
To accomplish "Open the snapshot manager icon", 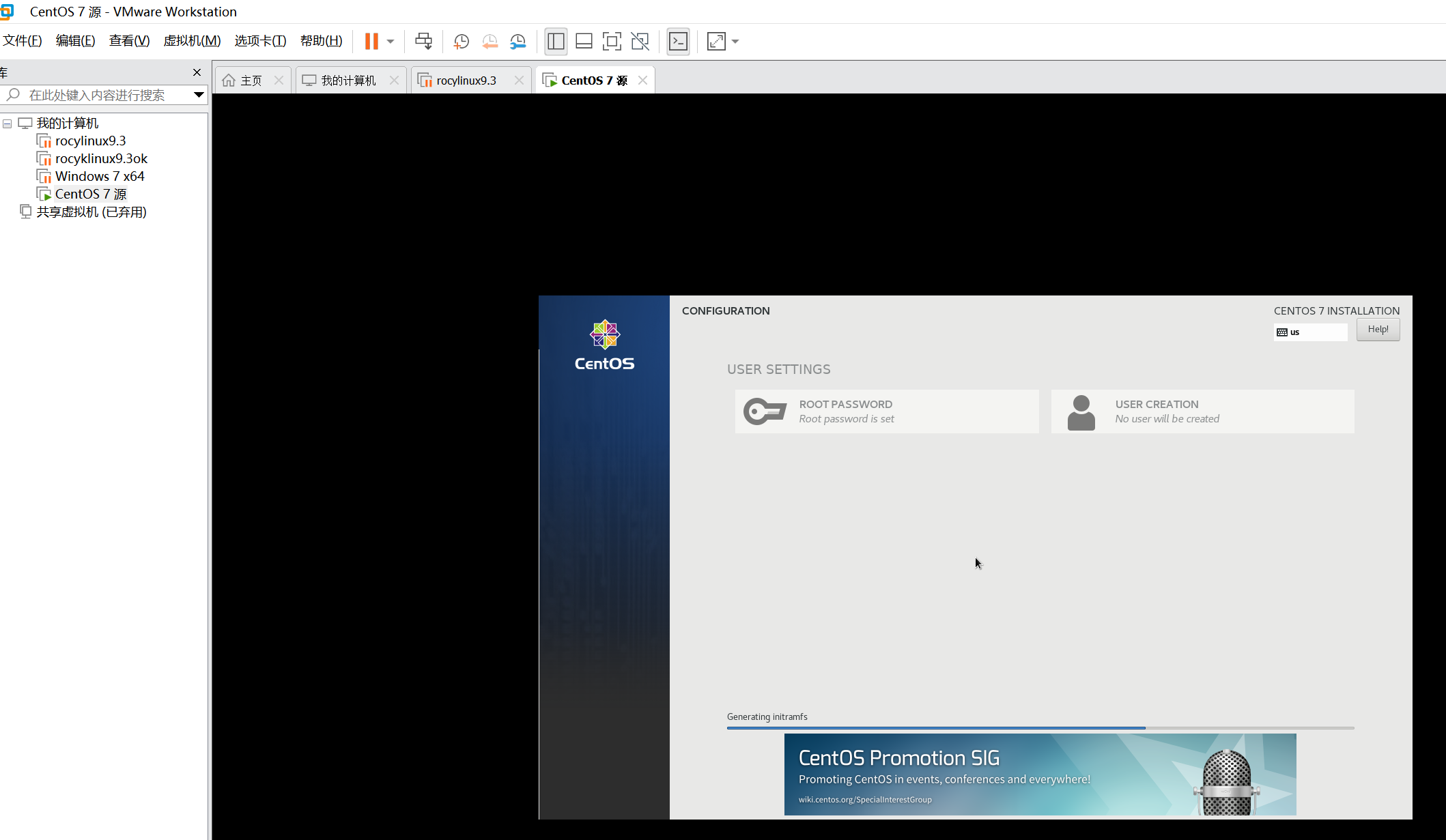I will 518,42.
